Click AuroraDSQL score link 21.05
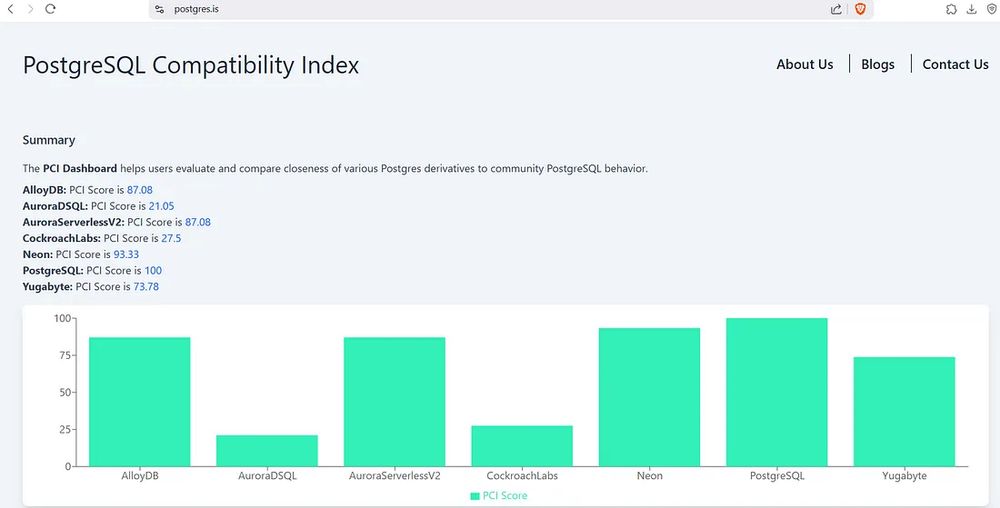 (161, 206)
